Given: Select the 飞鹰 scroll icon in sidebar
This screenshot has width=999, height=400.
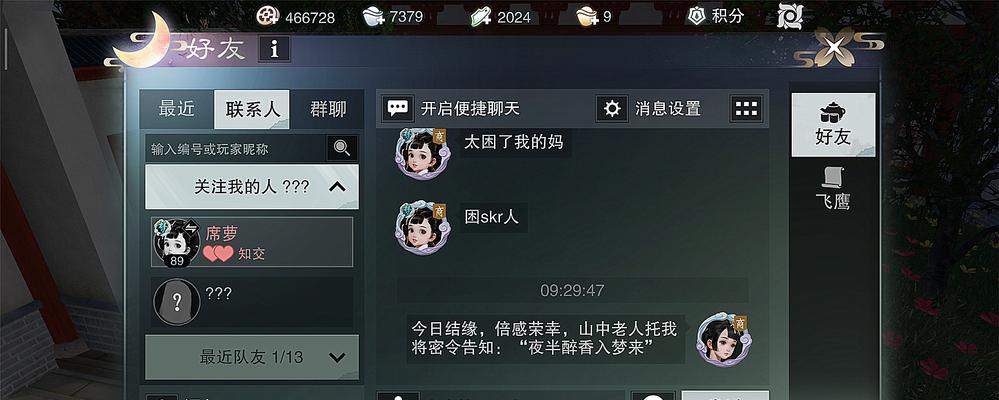Looking at the screenshot, I should click(833, 177).
